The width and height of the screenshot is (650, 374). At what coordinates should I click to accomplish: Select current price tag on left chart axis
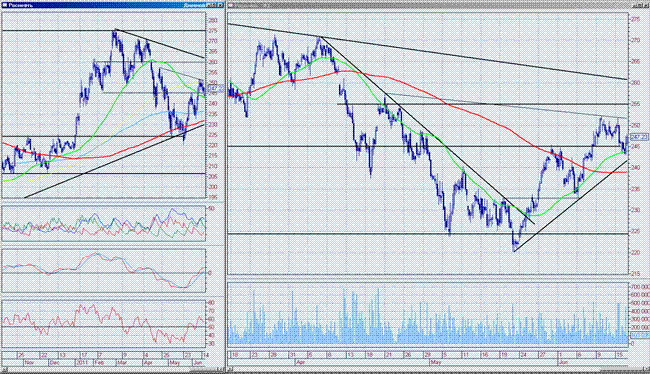(x=215, y=88)
